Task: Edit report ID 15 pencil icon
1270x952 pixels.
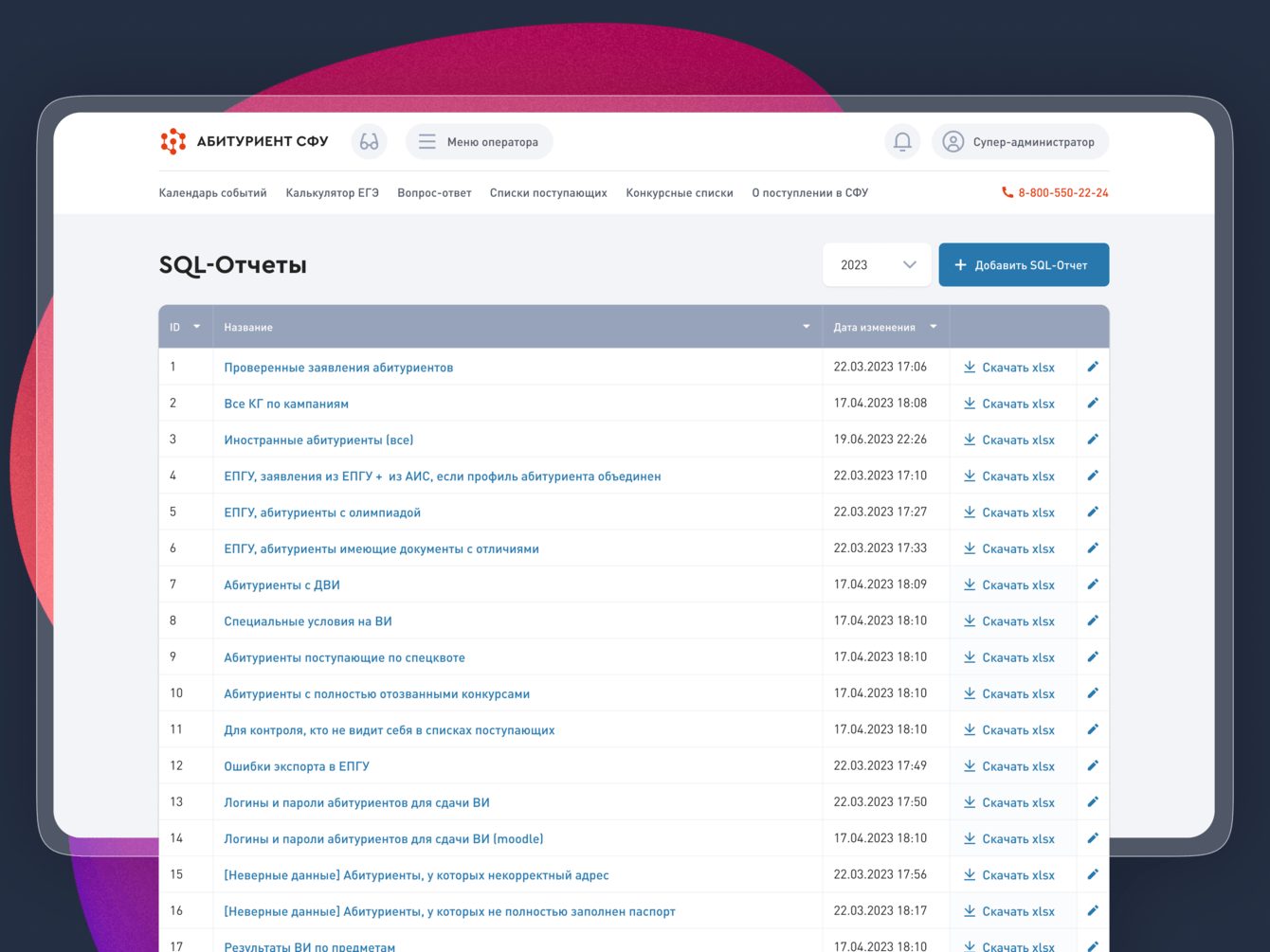Action: click(1093, 875)
